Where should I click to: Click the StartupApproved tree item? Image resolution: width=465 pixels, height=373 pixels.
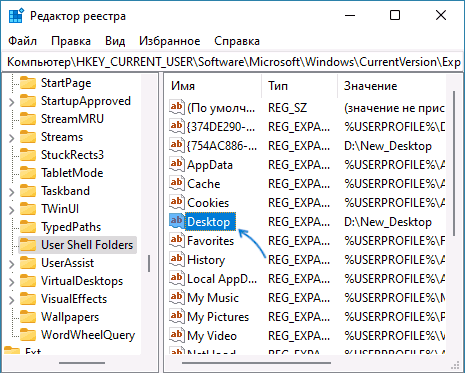point(86,101)
